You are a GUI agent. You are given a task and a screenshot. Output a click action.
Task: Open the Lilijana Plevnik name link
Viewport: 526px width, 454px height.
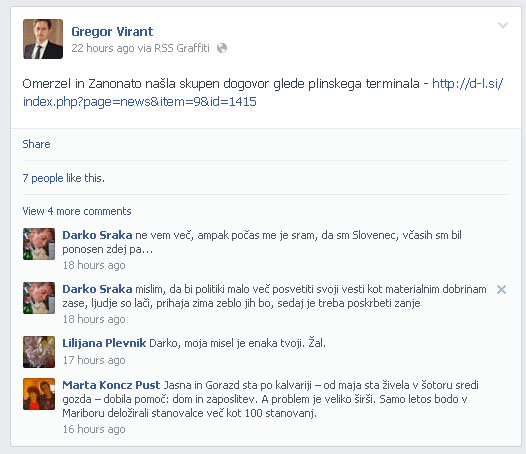(x=104, y=343)
